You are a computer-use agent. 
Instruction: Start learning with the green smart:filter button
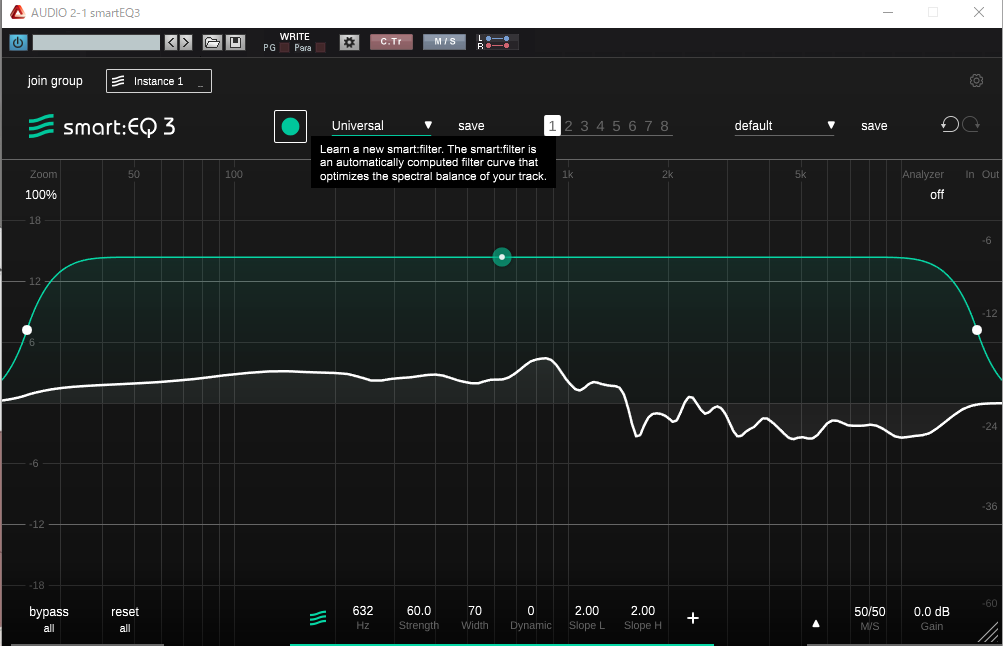(x=290, y=127)
